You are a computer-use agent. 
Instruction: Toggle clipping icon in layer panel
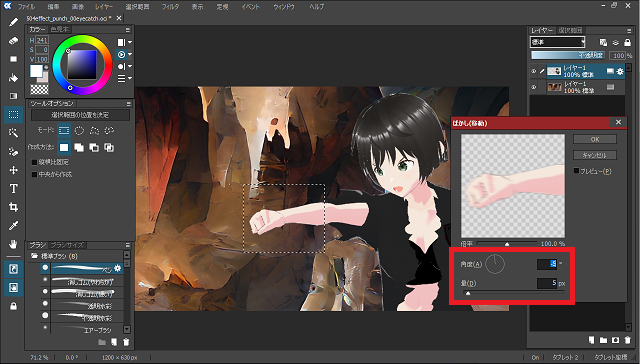click(x=616, y=42)
